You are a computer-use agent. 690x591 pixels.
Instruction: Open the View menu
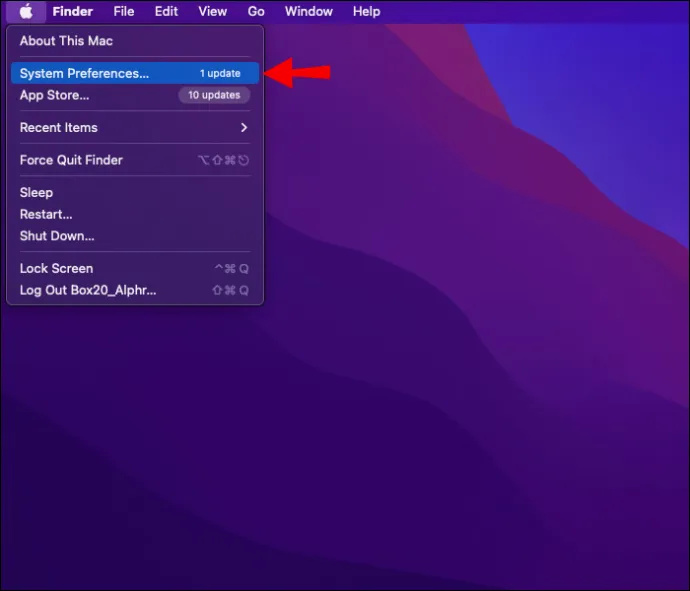click(x=213, y=11)
